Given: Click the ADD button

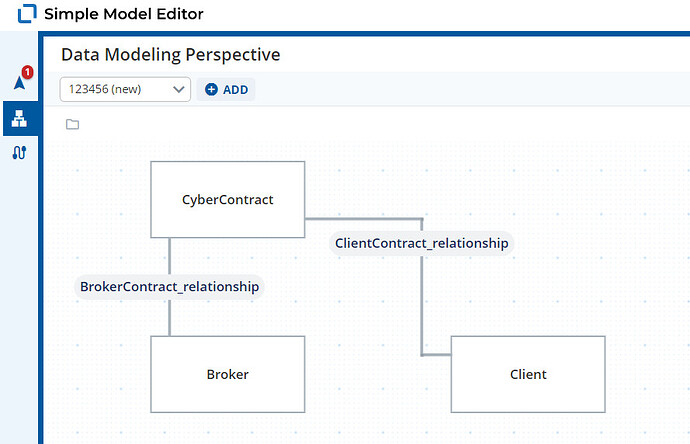Looking at the screenshot, I should pos(226,89).
